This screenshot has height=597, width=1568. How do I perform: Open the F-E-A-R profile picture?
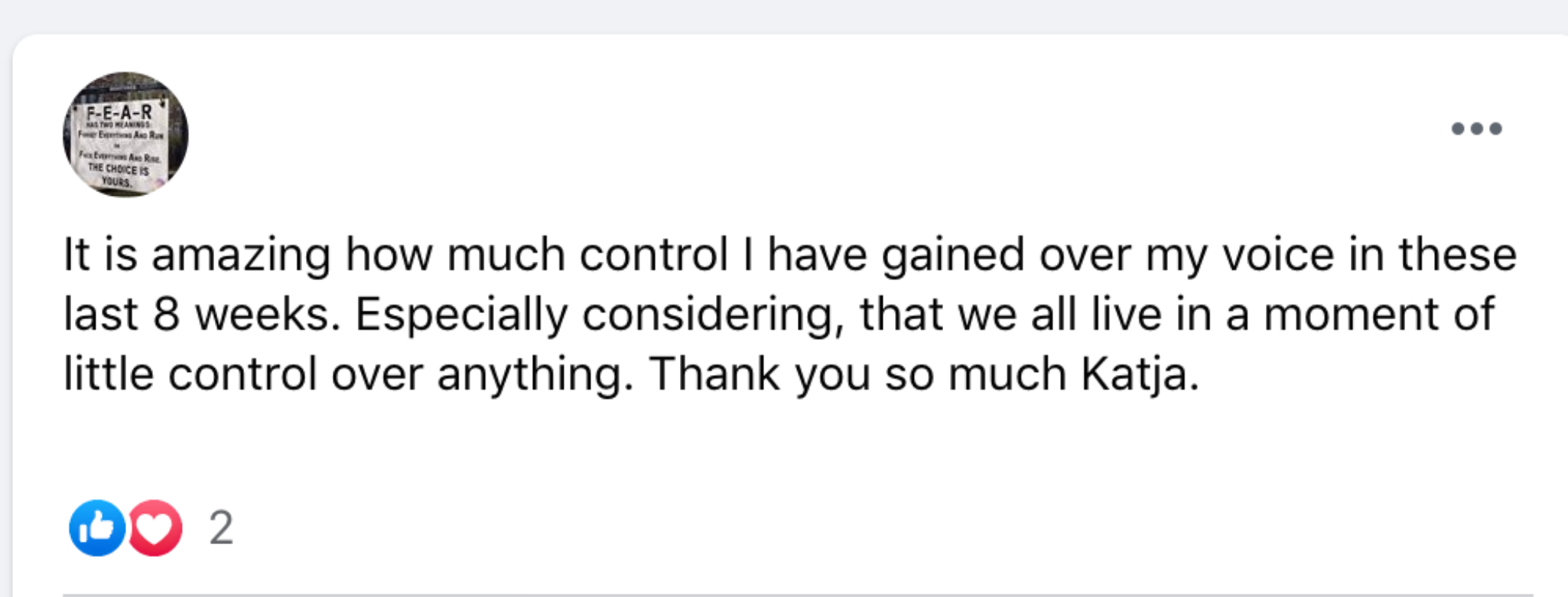(x=125, y=135)
